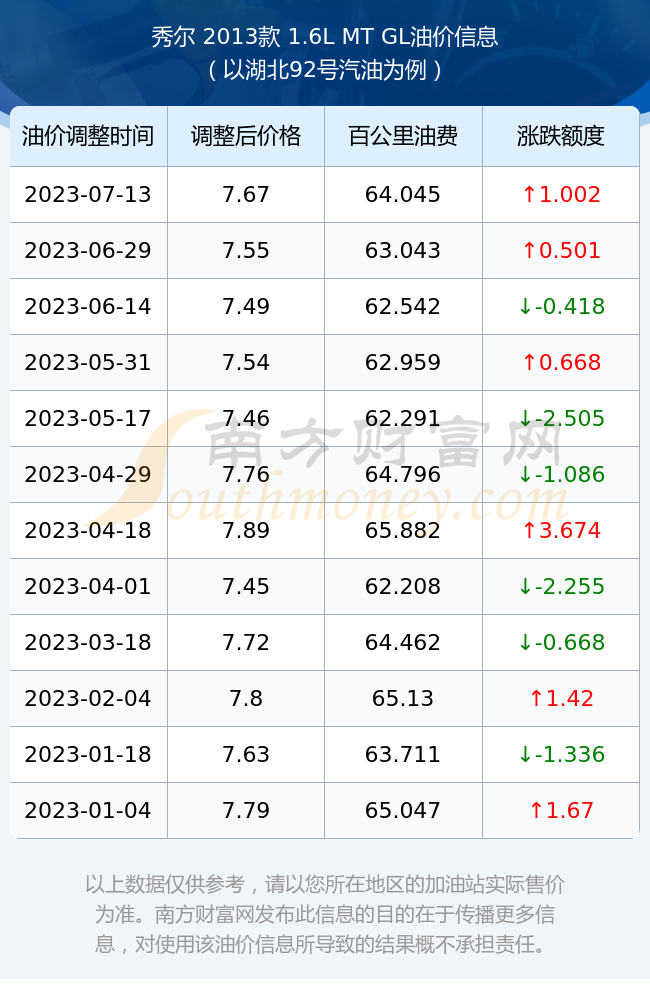The height and width of the screenshot is (1000, 650).
Task: Click the green down arrow beside -0.418
Action: click(525, 307)
